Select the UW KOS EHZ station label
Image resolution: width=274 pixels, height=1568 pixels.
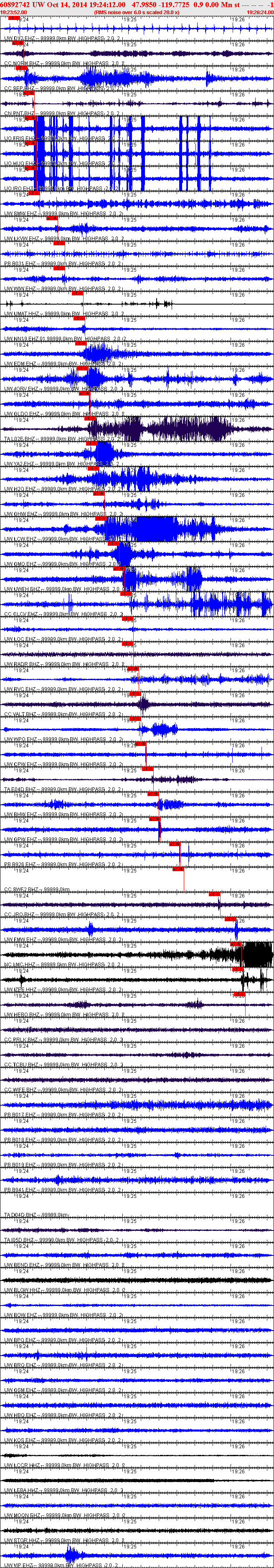(63, 1439)
